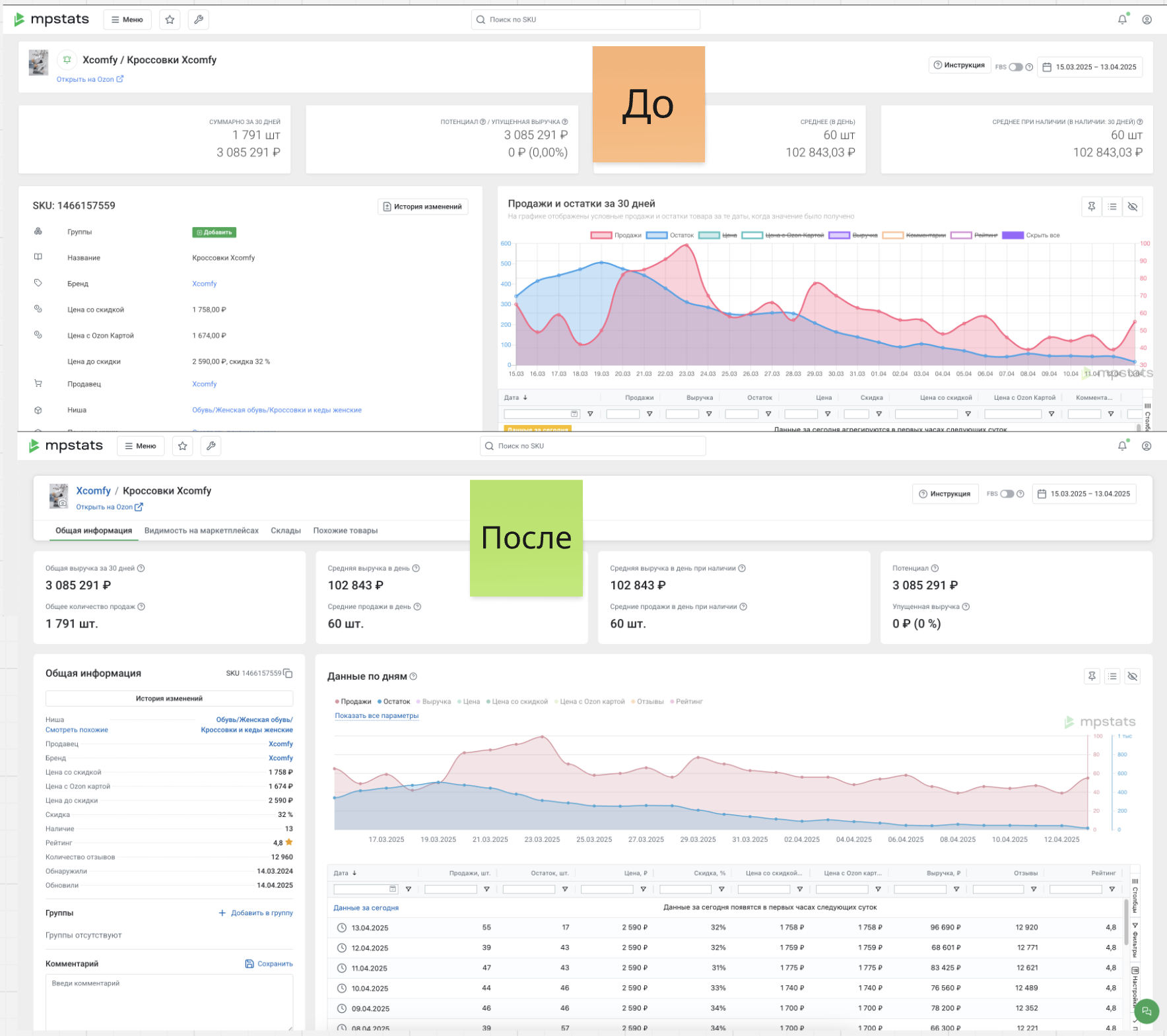Click 'Скрыть все' purple legend swatch in upper chart

[x=1013, y=235]
